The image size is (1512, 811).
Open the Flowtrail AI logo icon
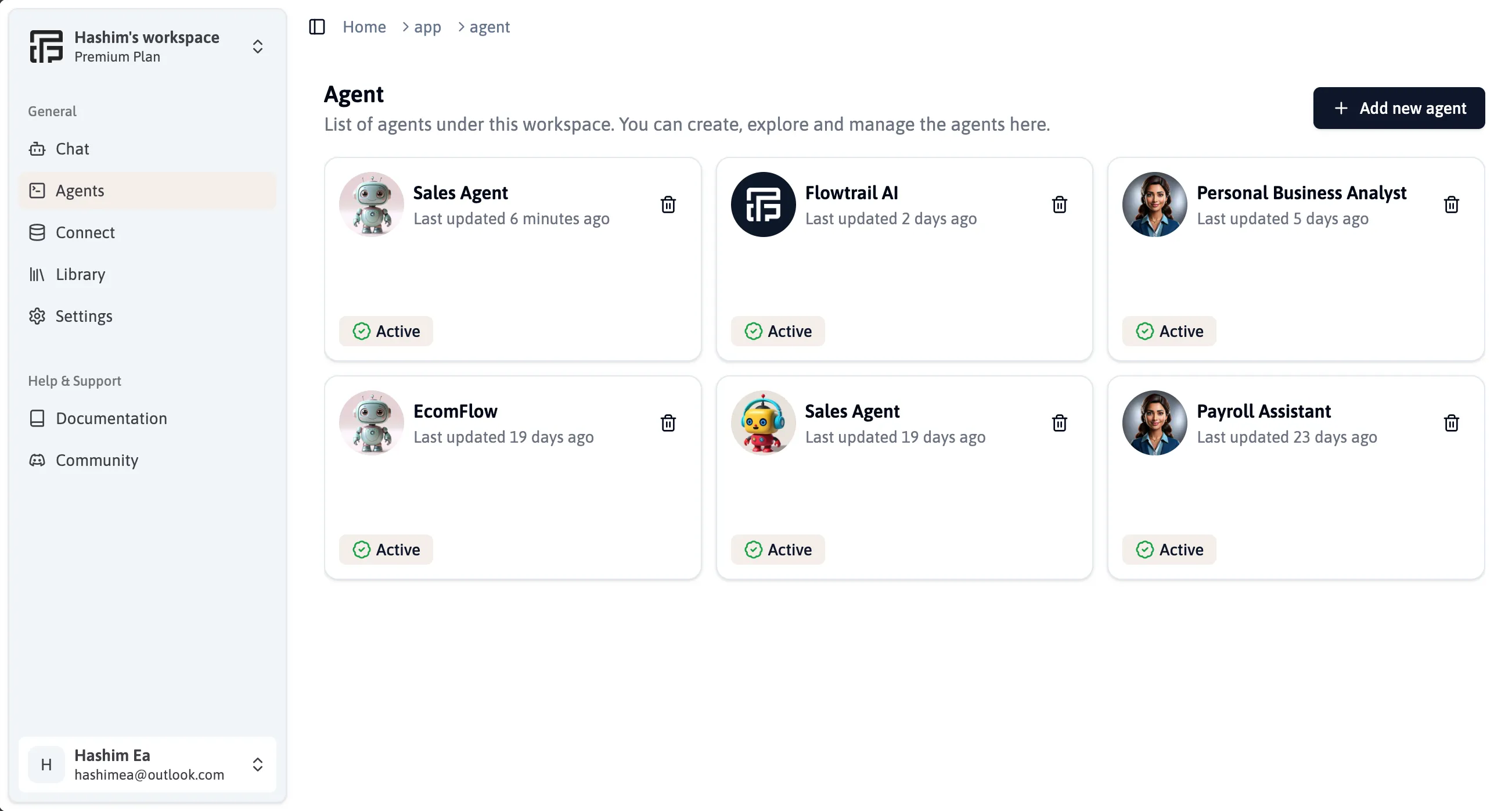[x=763, y=204]
